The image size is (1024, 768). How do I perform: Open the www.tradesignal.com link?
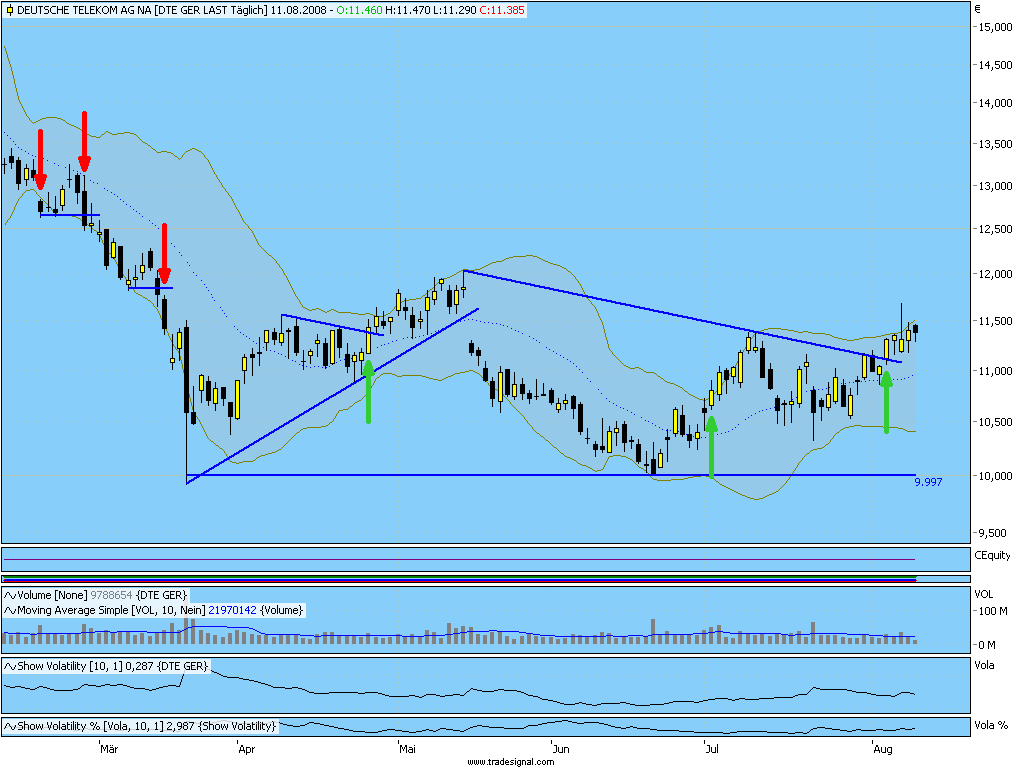click(511, 761)
